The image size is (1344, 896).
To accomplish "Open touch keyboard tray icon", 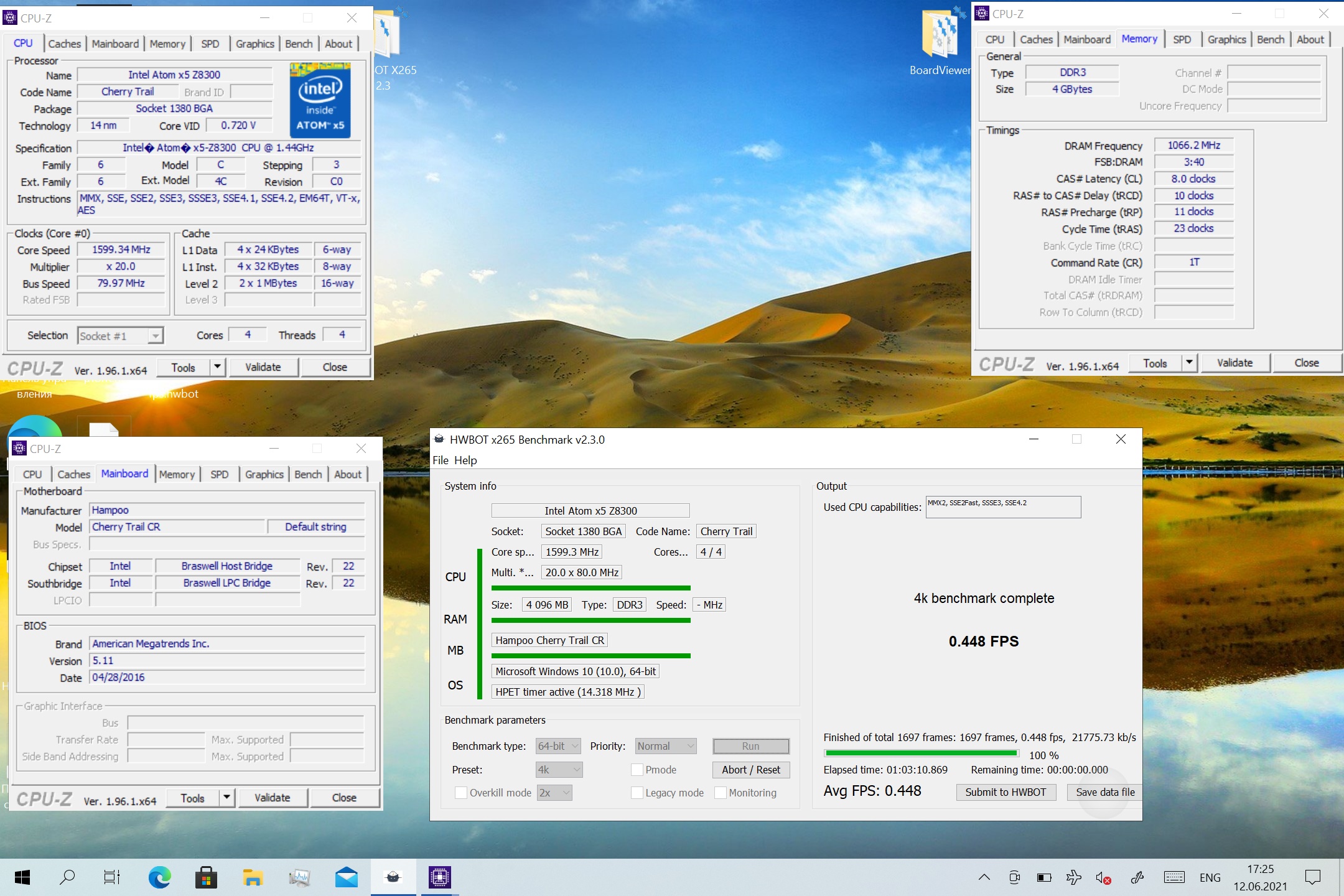I will pyautogui.click(x=1174, y=878).
